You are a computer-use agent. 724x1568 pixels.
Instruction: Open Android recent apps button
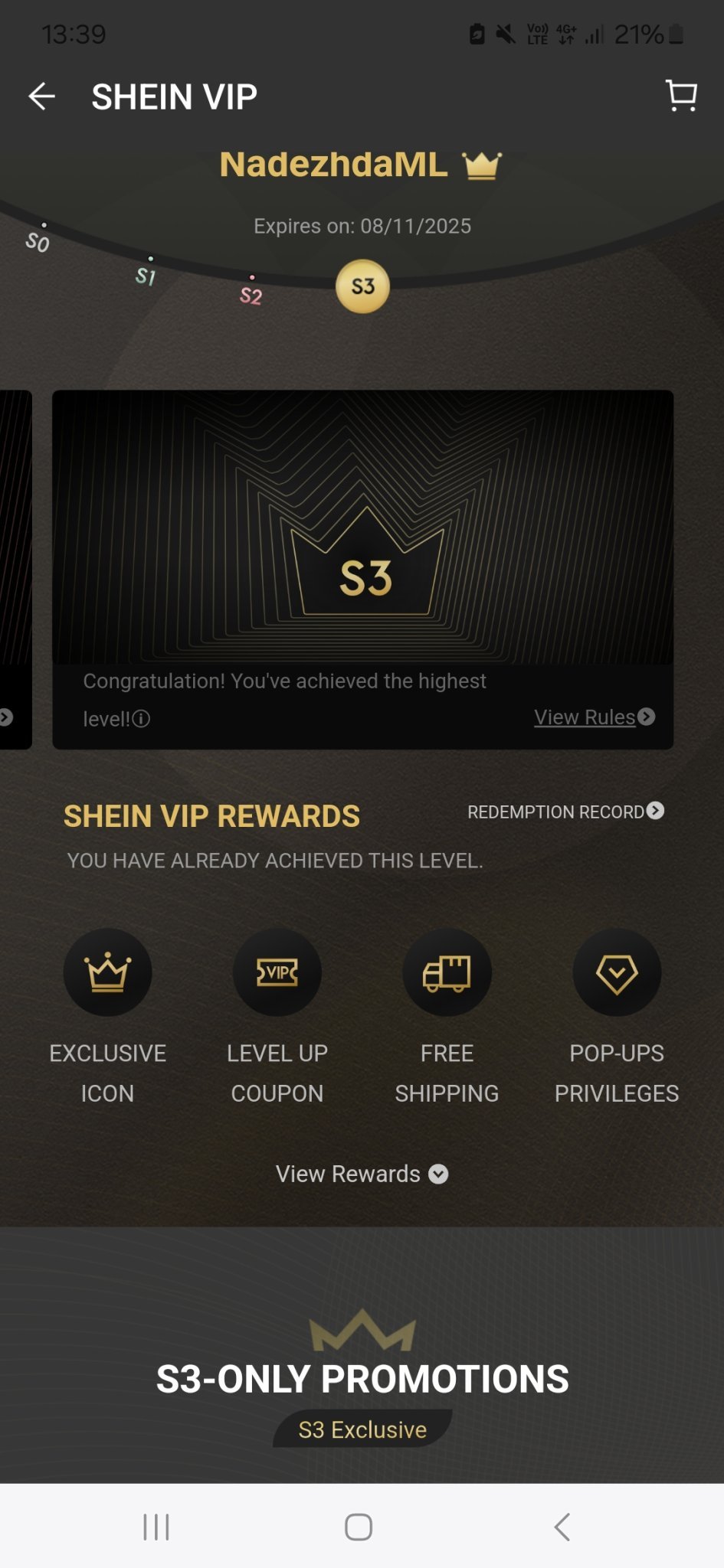(156, 1527)
